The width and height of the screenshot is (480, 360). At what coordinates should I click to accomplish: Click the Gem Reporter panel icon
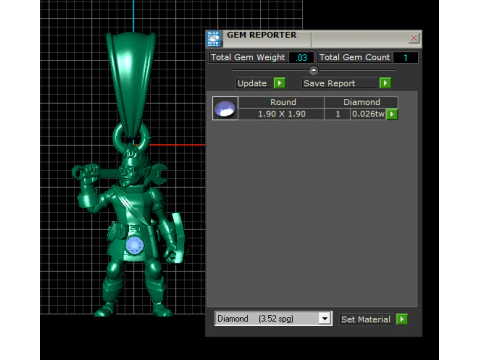coord(214,39)
